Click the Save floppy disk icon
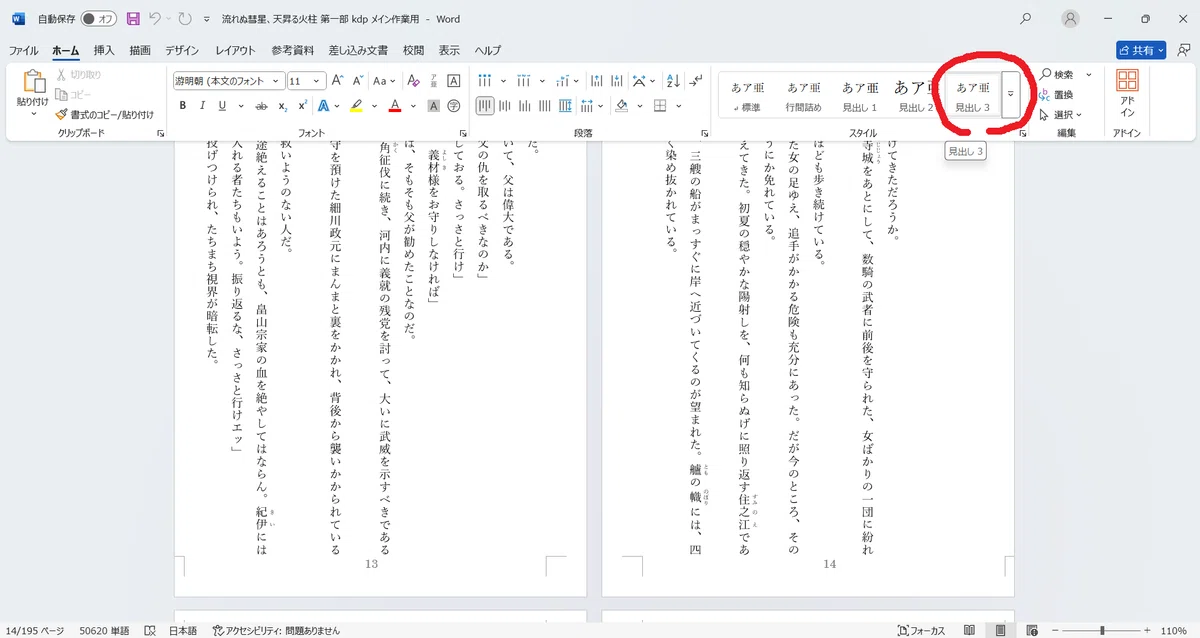 coord(132,19)
